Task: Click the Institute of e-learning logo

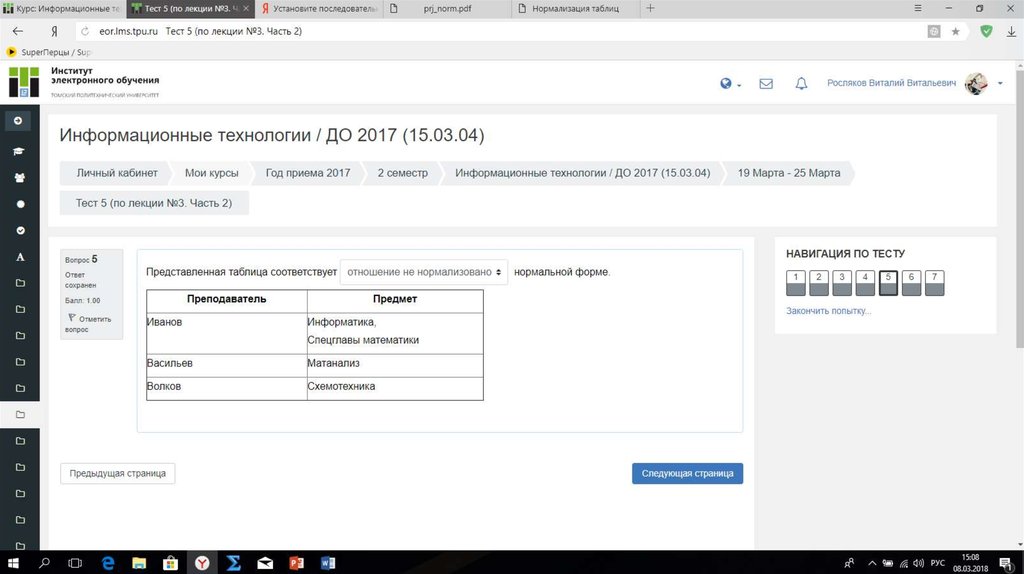Action: [84, 82]
